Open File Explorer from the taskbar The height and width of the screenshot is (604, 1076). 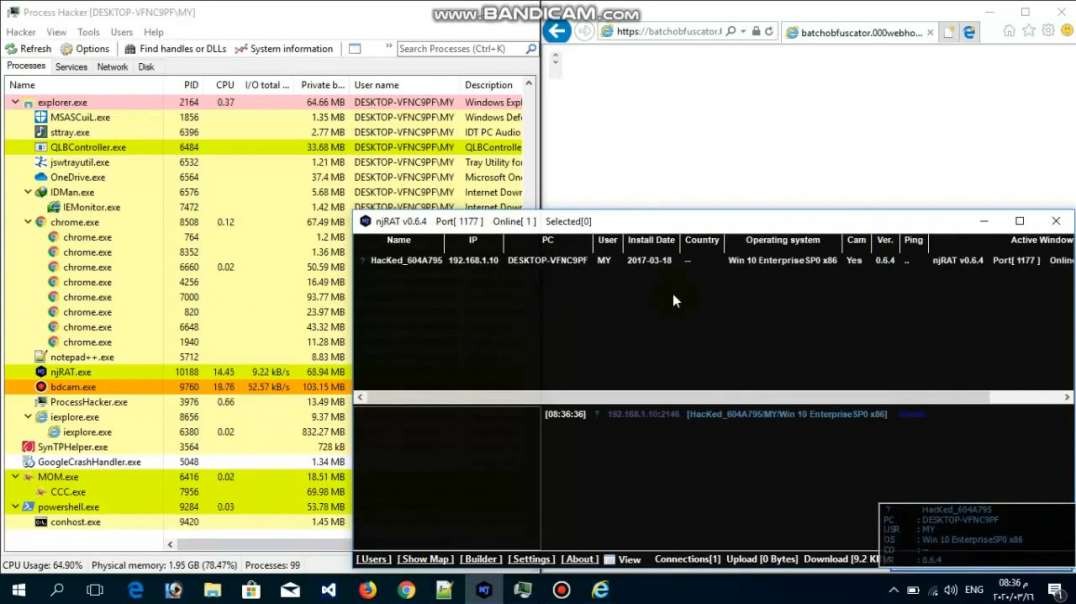pyautogui.click(x=213, y=590)
